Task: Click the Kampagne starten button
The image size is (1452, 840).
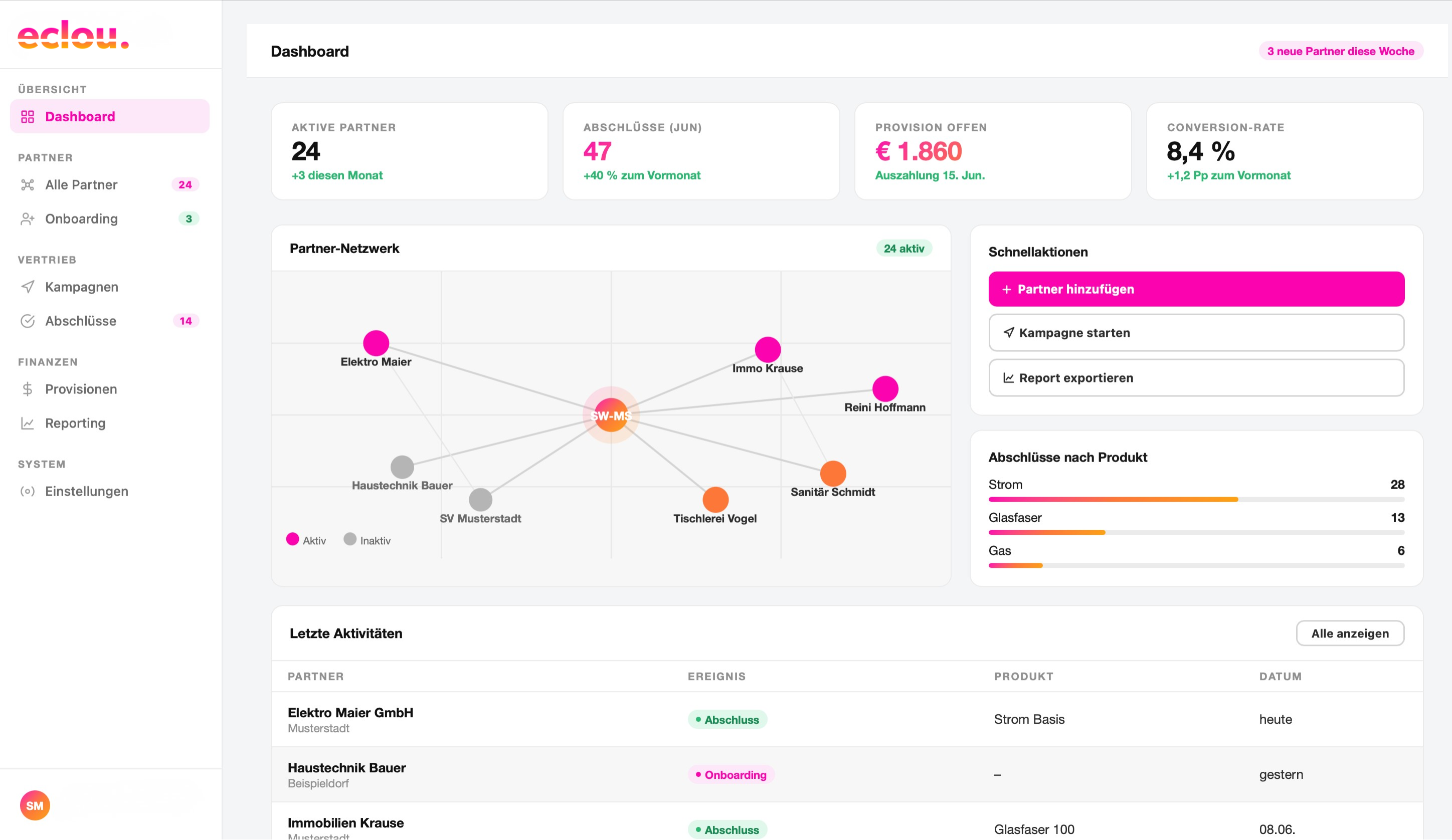Action: (1196, 333)
